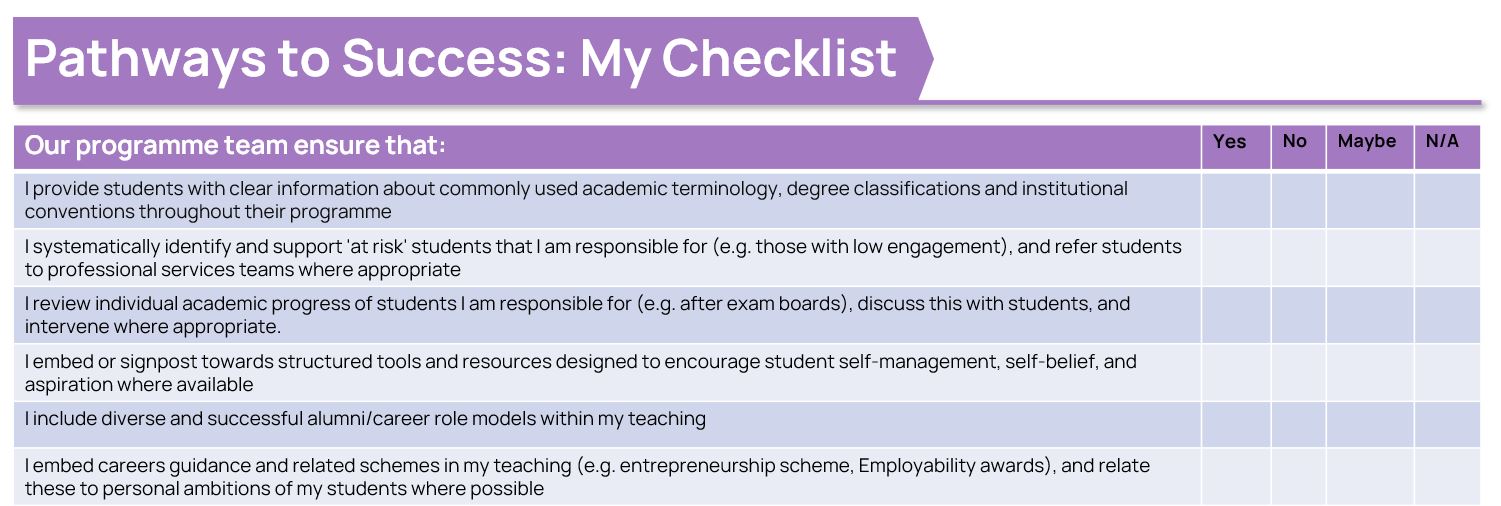Tick No for reviewing individual academic progress
1501x506 pixels.
[1298, 315]
